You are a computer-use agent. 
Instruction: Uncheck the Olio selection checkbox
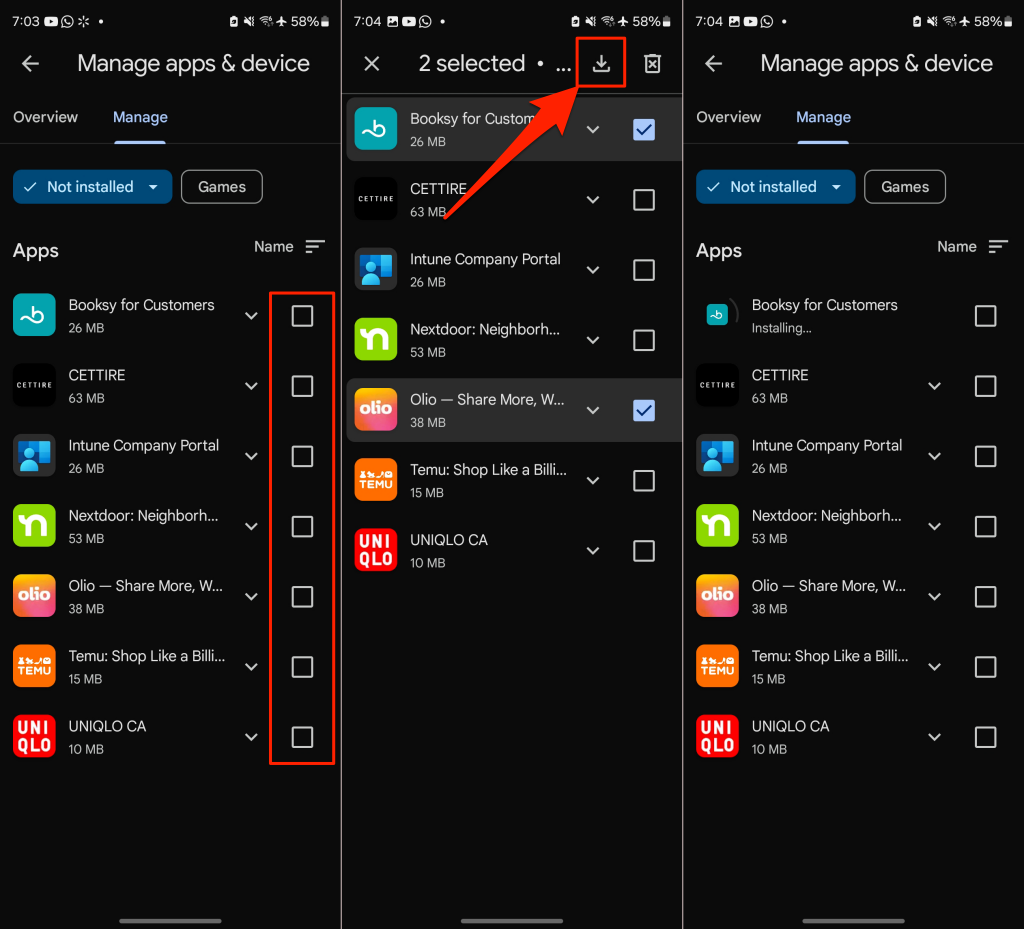coord(643,410)
